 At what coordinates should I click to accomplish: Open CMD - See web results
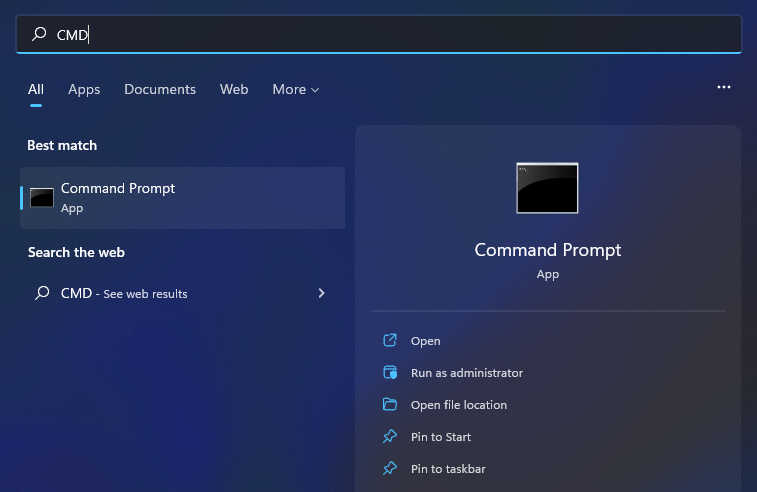[x=182, y=293]
